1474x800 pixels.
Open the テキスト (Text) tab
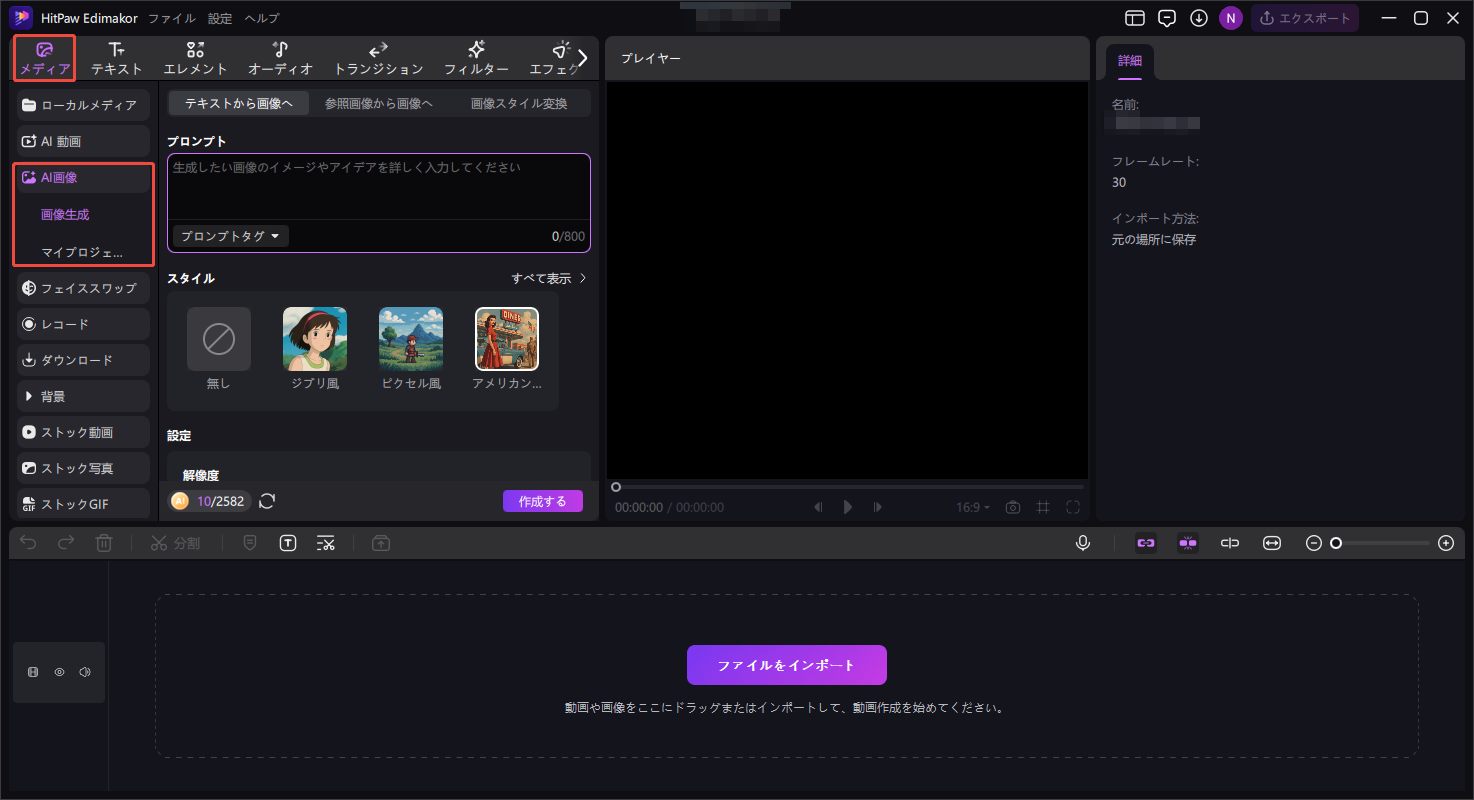[117, 59]
